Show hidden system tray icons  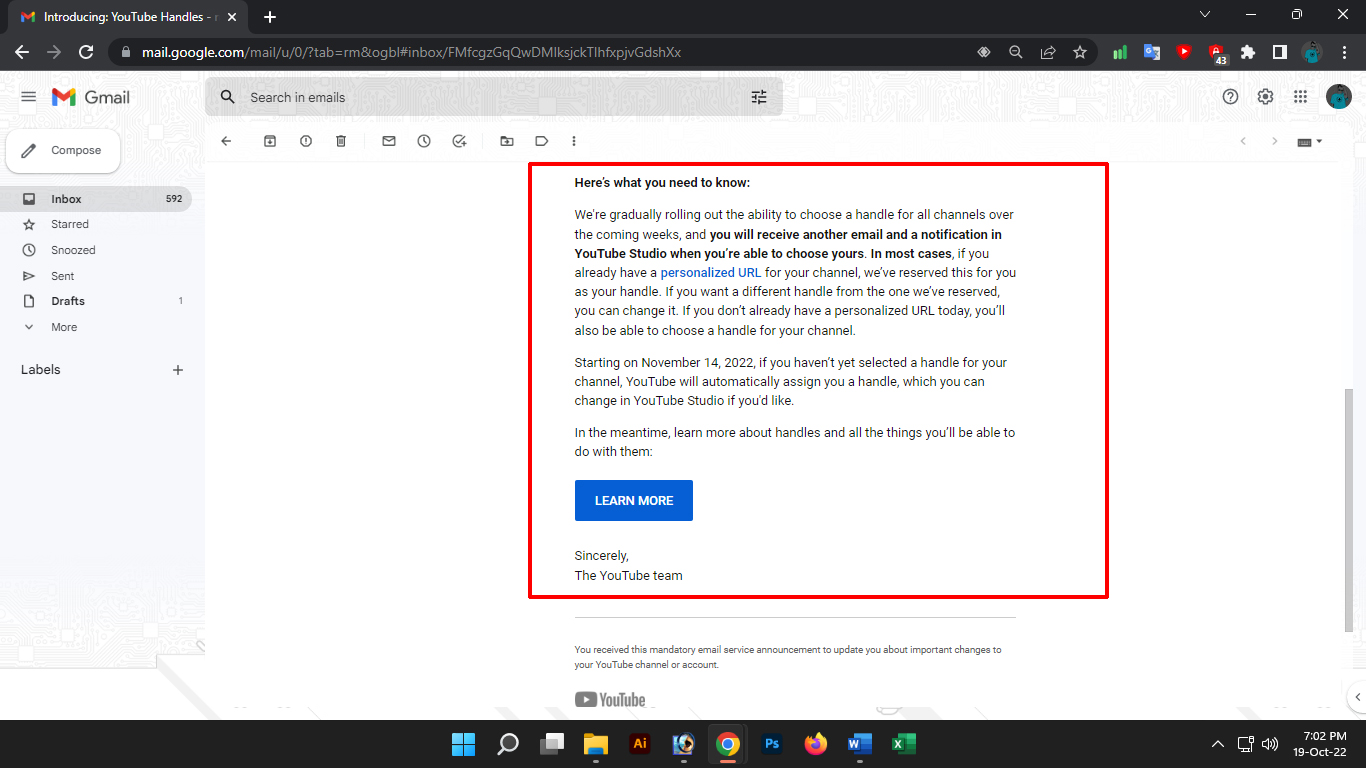pyautogui.click(x=1217, y=744)
